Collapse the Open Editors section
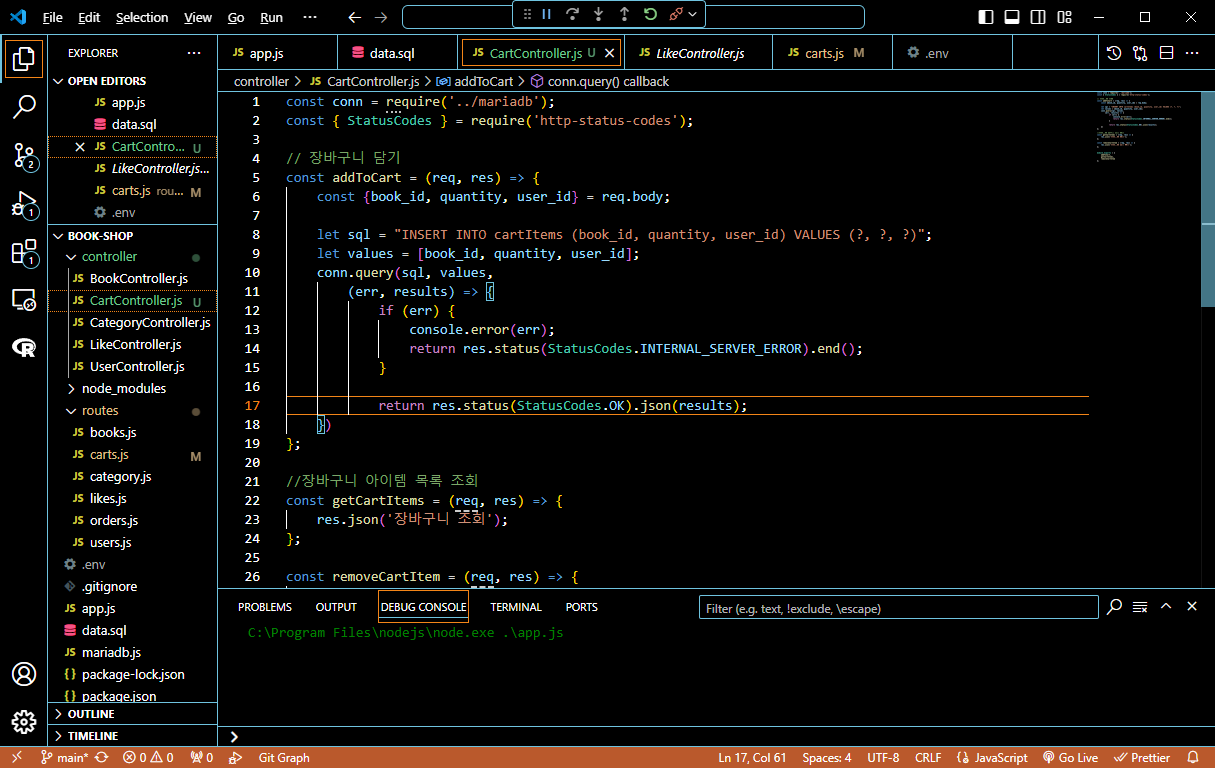The height and width of the screenshot is (768, 1215). (133, 81)
